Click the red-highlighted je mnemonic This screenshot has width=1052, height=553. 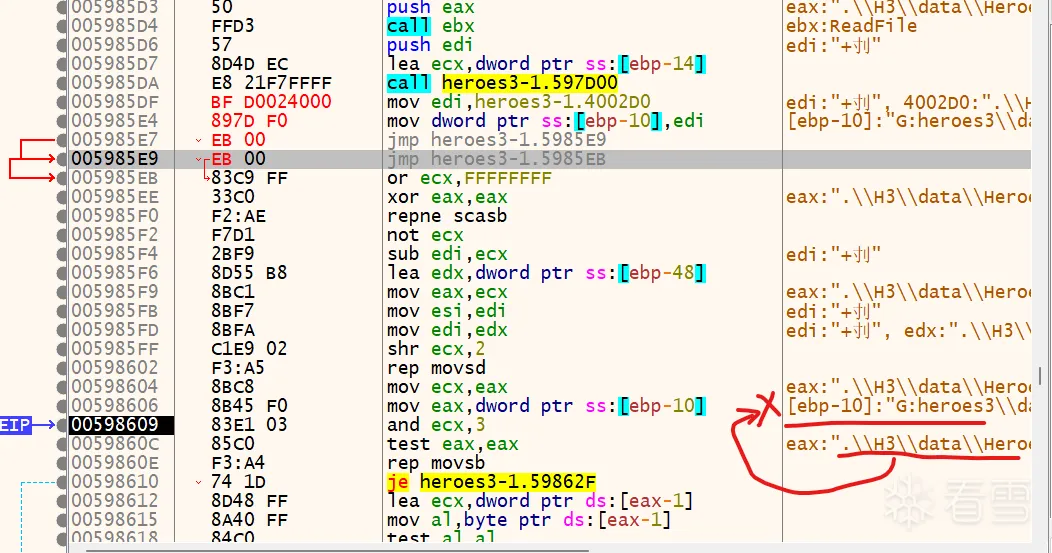tap(398, 482)
